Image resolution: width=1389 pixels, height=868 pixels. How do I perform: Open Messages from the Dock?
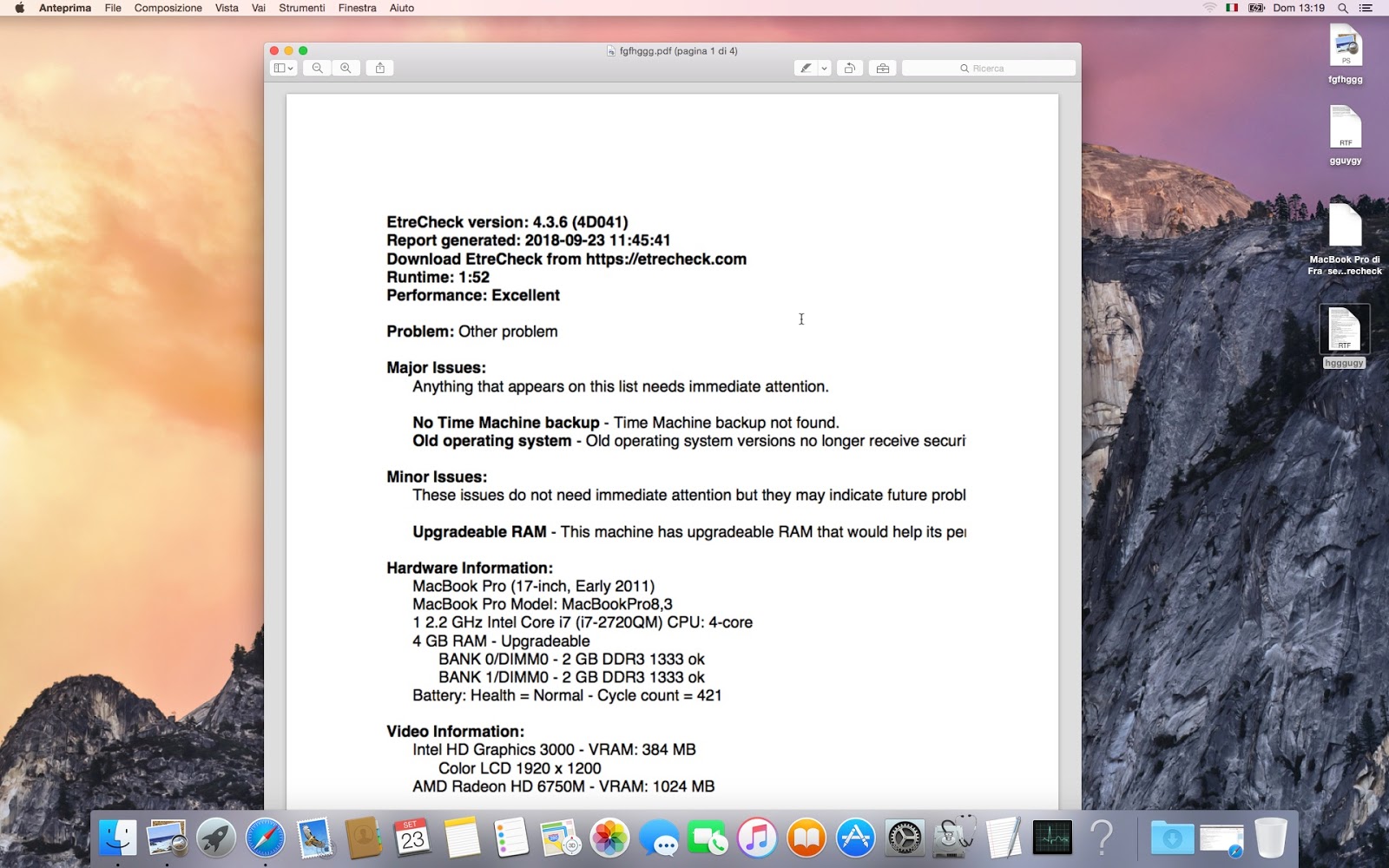click(659, 838)
